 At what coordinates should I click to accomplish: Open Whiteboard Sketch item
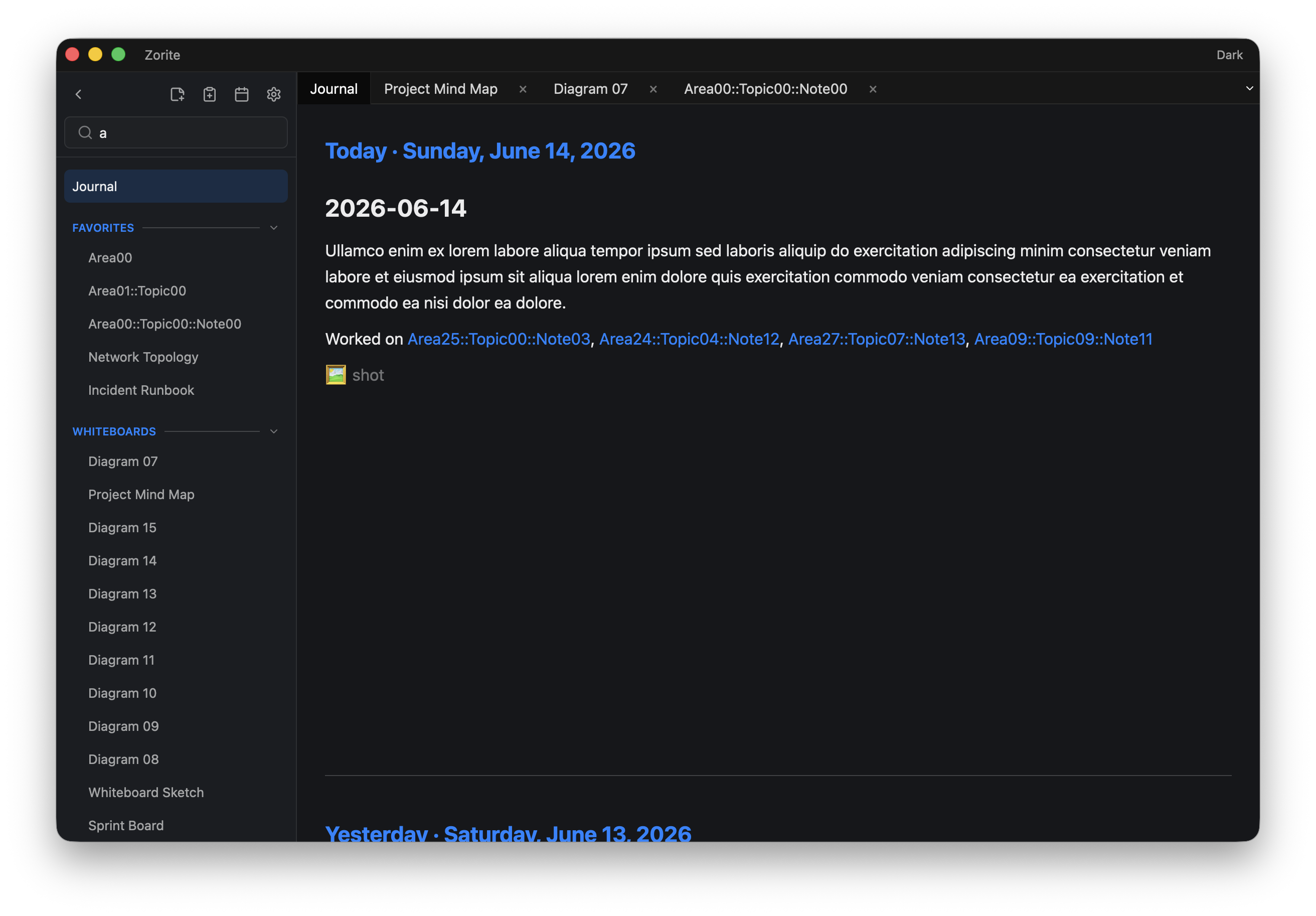(x=146, y=792)
